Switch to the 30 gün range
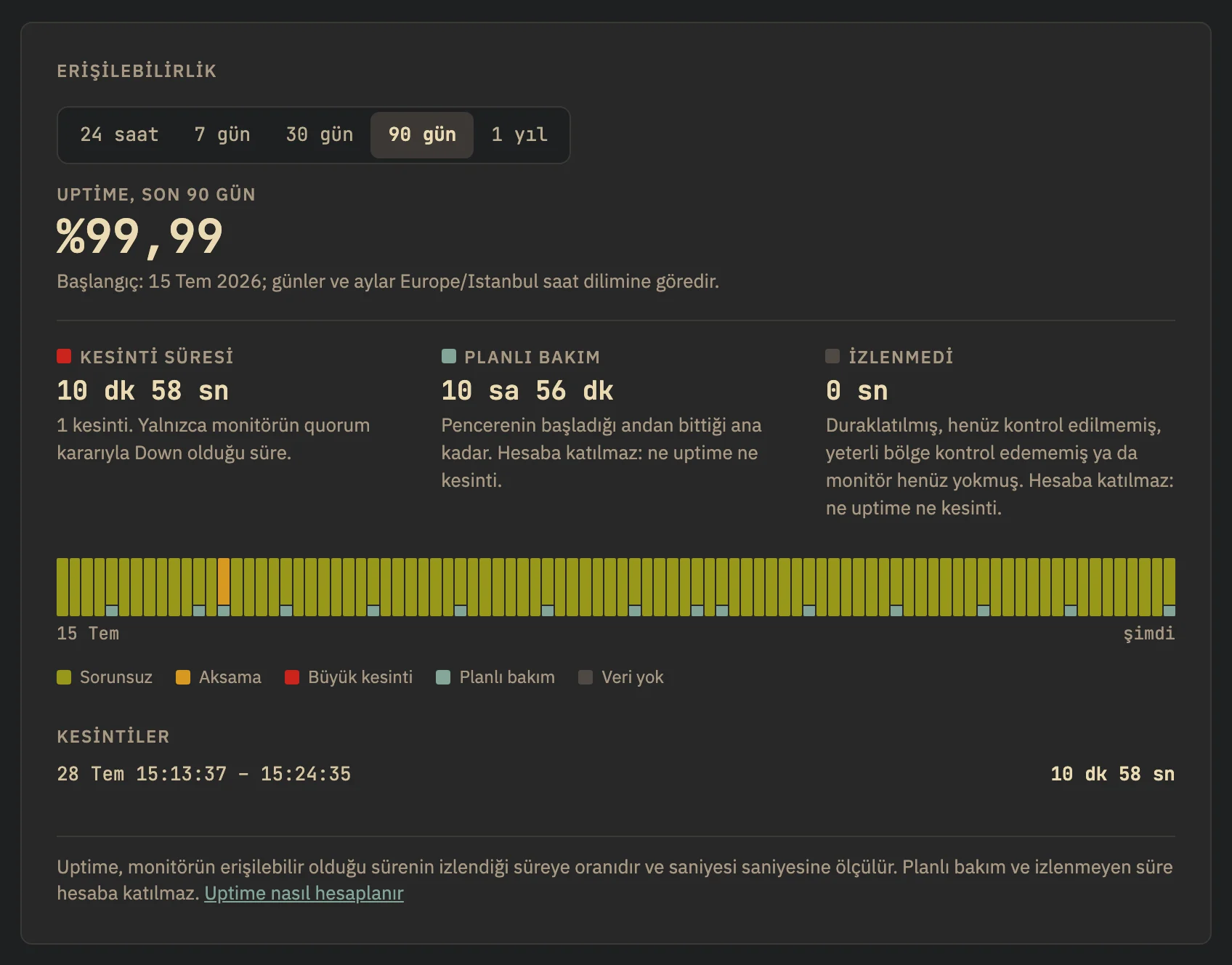 (x=320, y=135)
